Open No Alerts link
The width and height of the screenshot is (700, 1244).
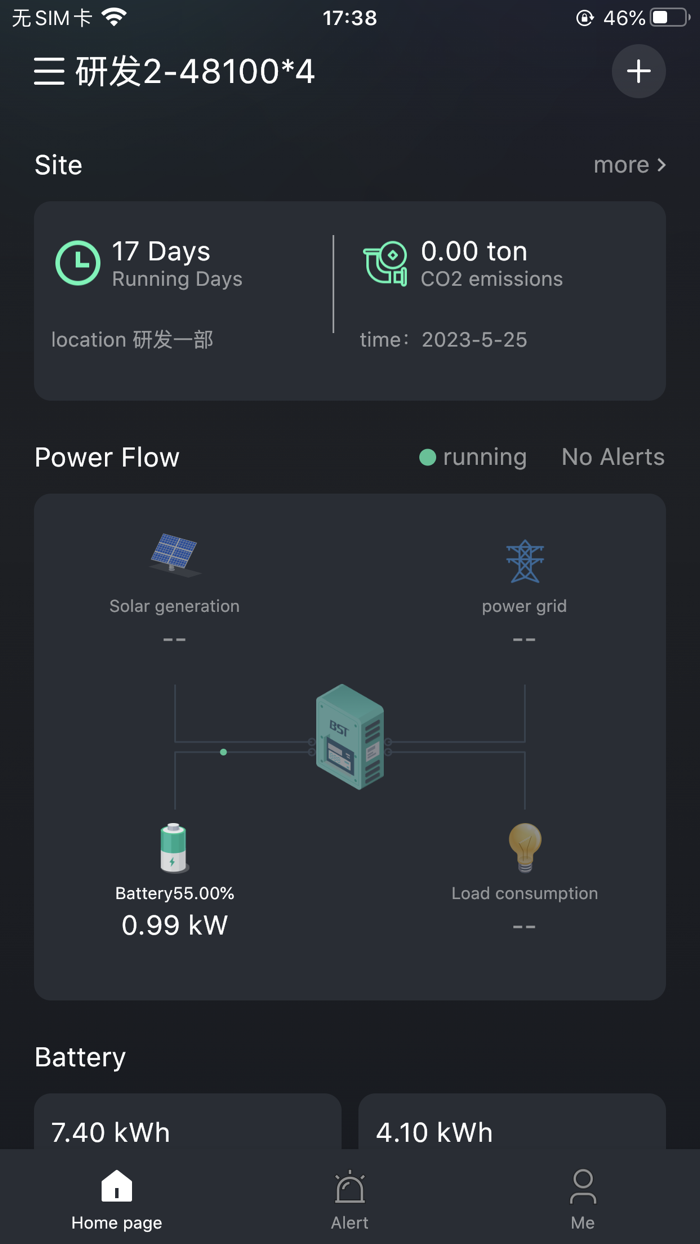[x=612, y=457]
